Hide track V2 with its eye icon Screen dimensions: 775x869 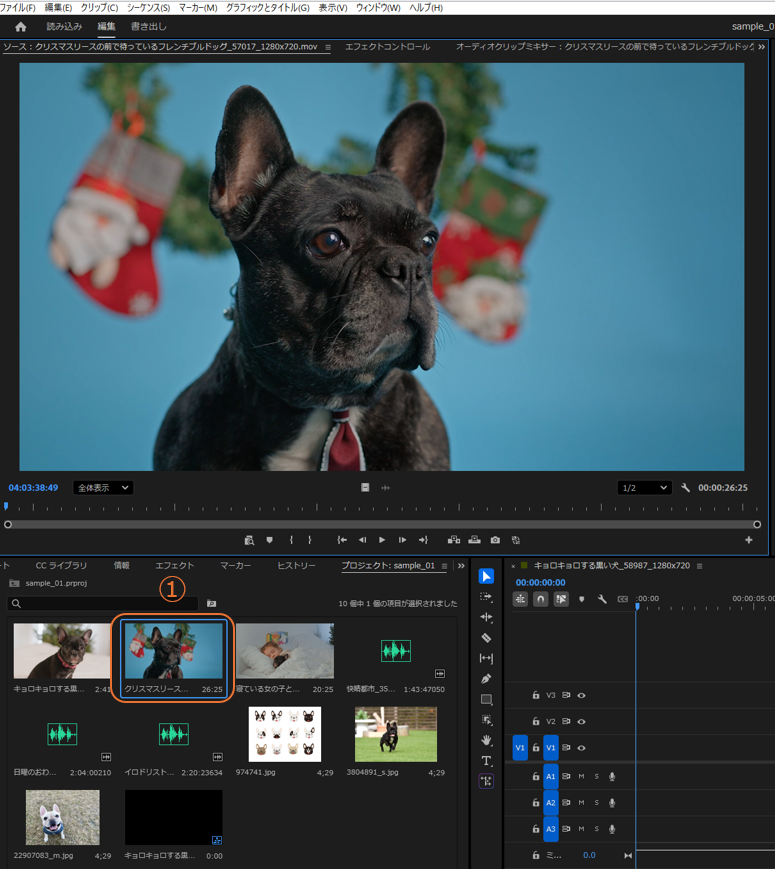(581, 722)
